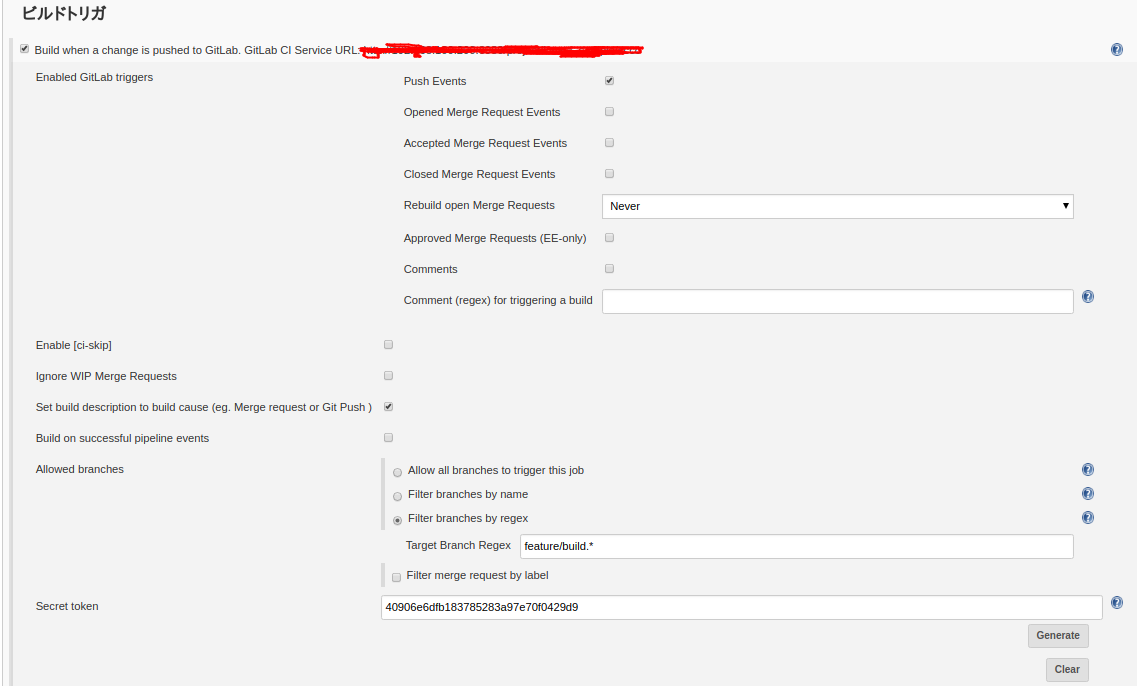This screenshot has height=686, width=1137.
Task: Check Approved Merge Requests (EE-only)
Action: point(609,238)
